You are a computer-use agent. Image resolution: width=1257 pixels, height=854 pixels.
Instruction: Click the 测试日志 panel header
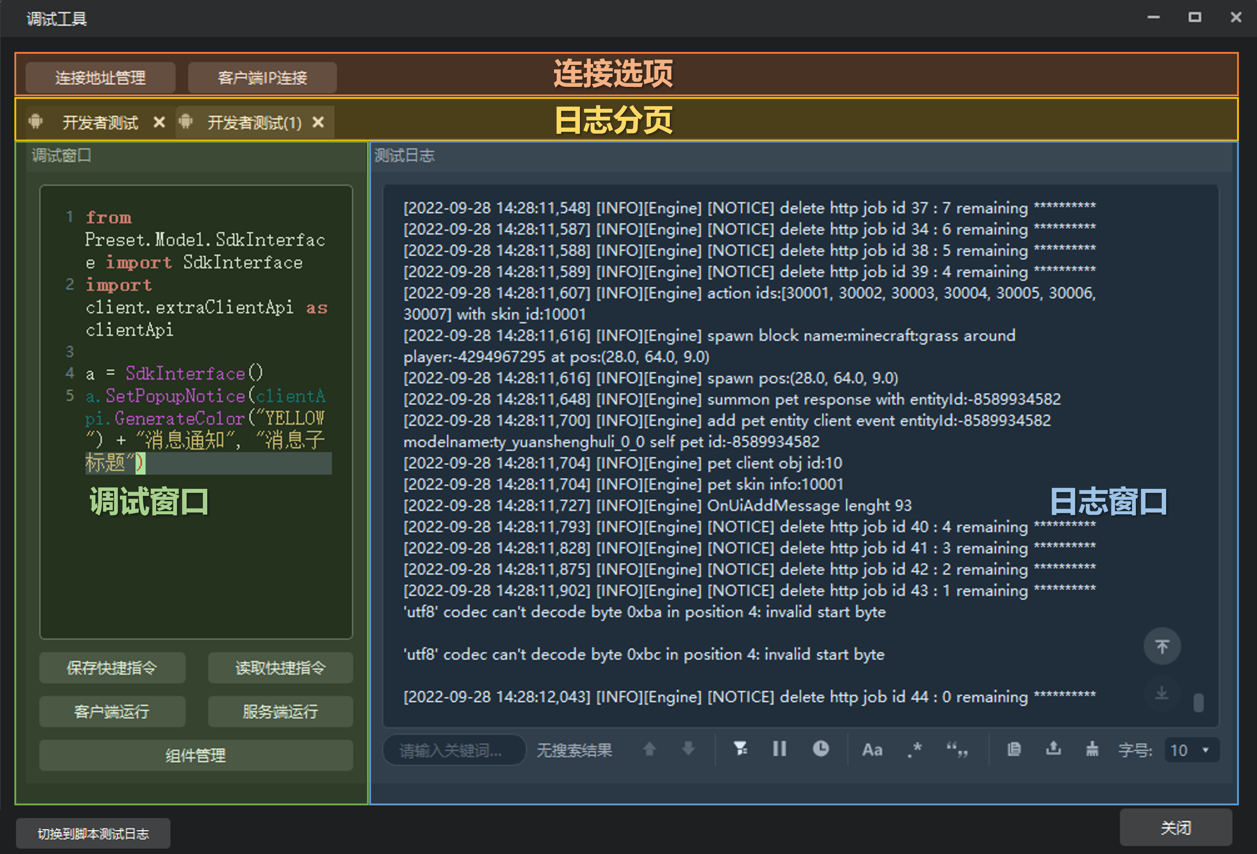coord(404,155)
